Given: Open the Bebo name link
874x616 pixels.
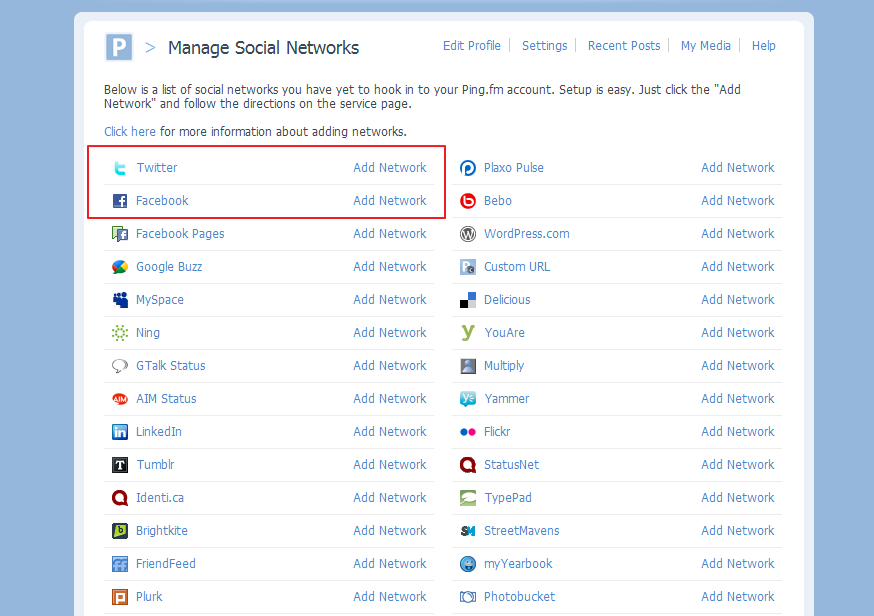Looking at the screenshot, I should [x=498, y=201].
